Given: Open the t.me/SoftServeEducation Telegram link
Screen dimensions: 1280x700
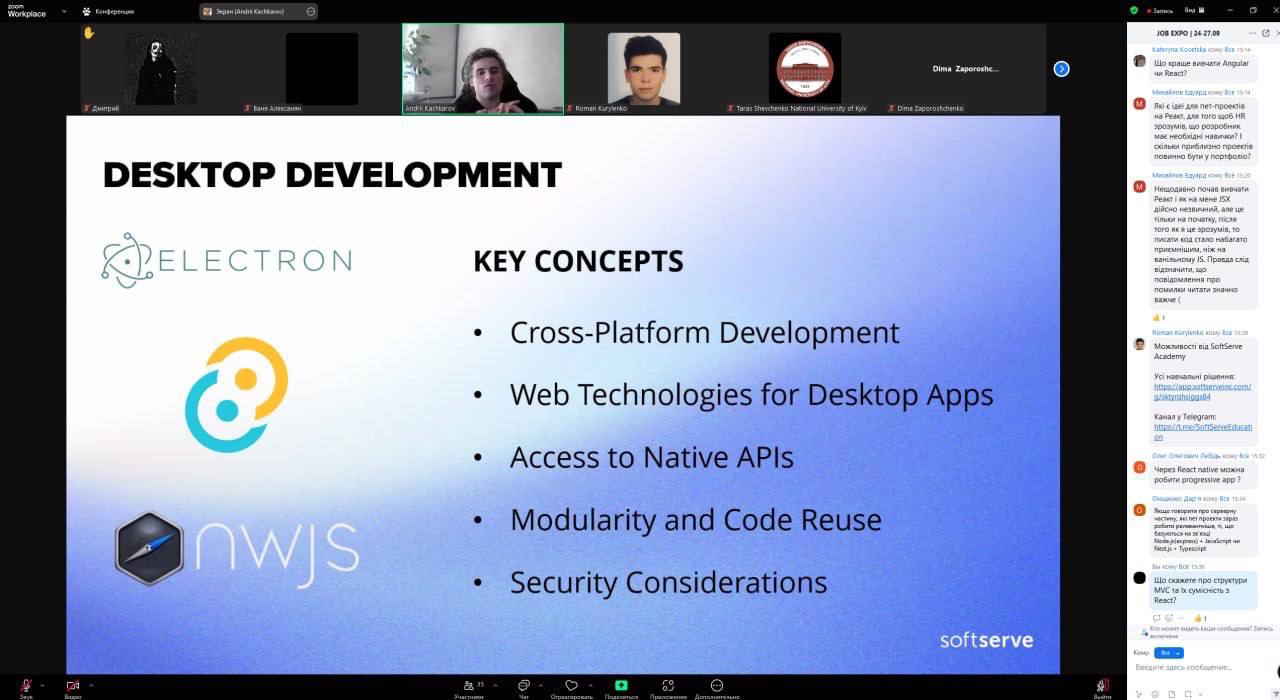Looking at the screenshot, I should (1202, 431).
